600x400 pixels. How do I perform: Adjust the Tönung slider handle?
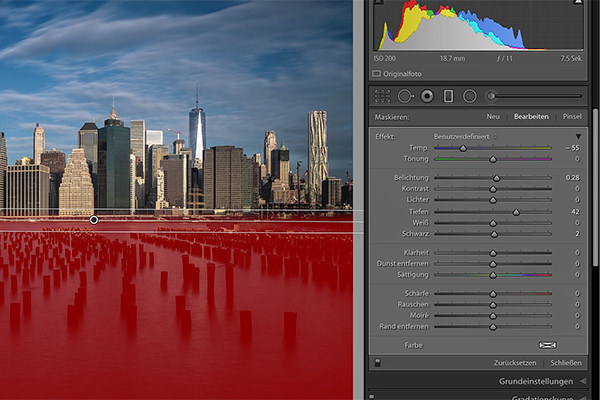click(x=493, y=159)
